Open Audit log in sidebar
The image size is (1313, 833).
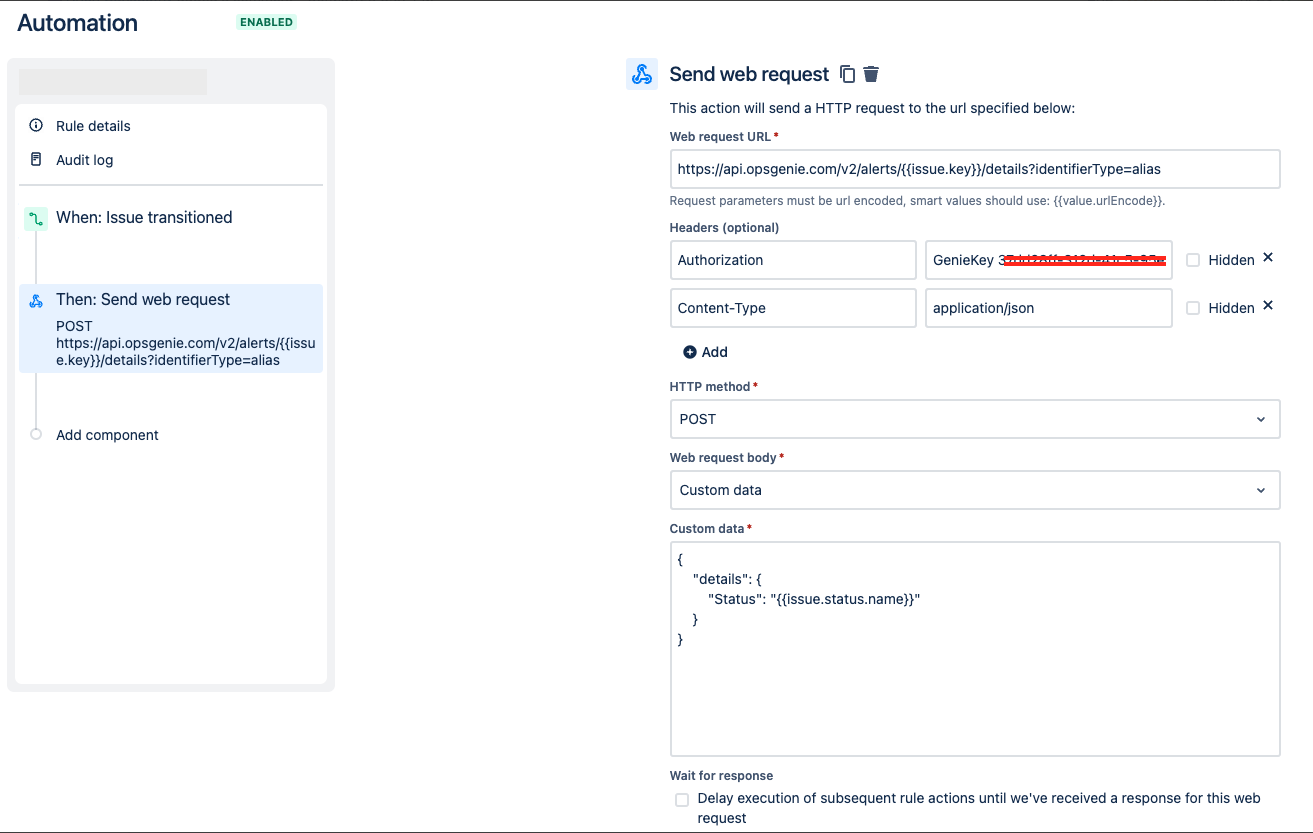[x=84, y=160]
